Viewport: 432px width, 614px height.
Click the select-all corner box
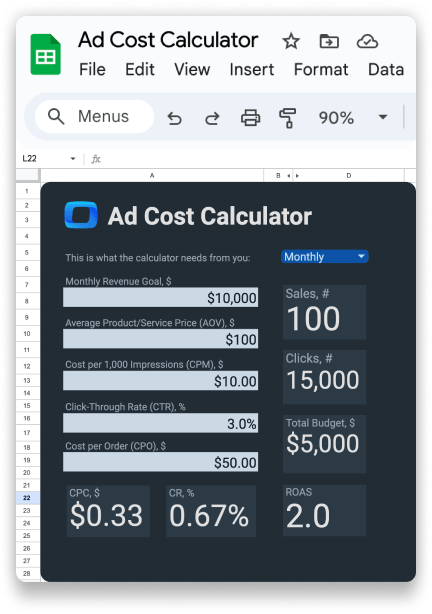(x=27, y=175)
